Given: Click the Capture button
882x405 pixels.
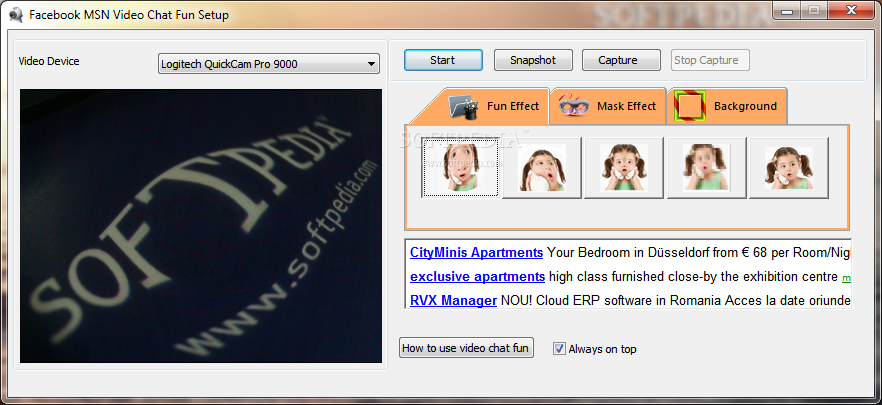Looking at the screenshot, I should click(x=621, y=60).
